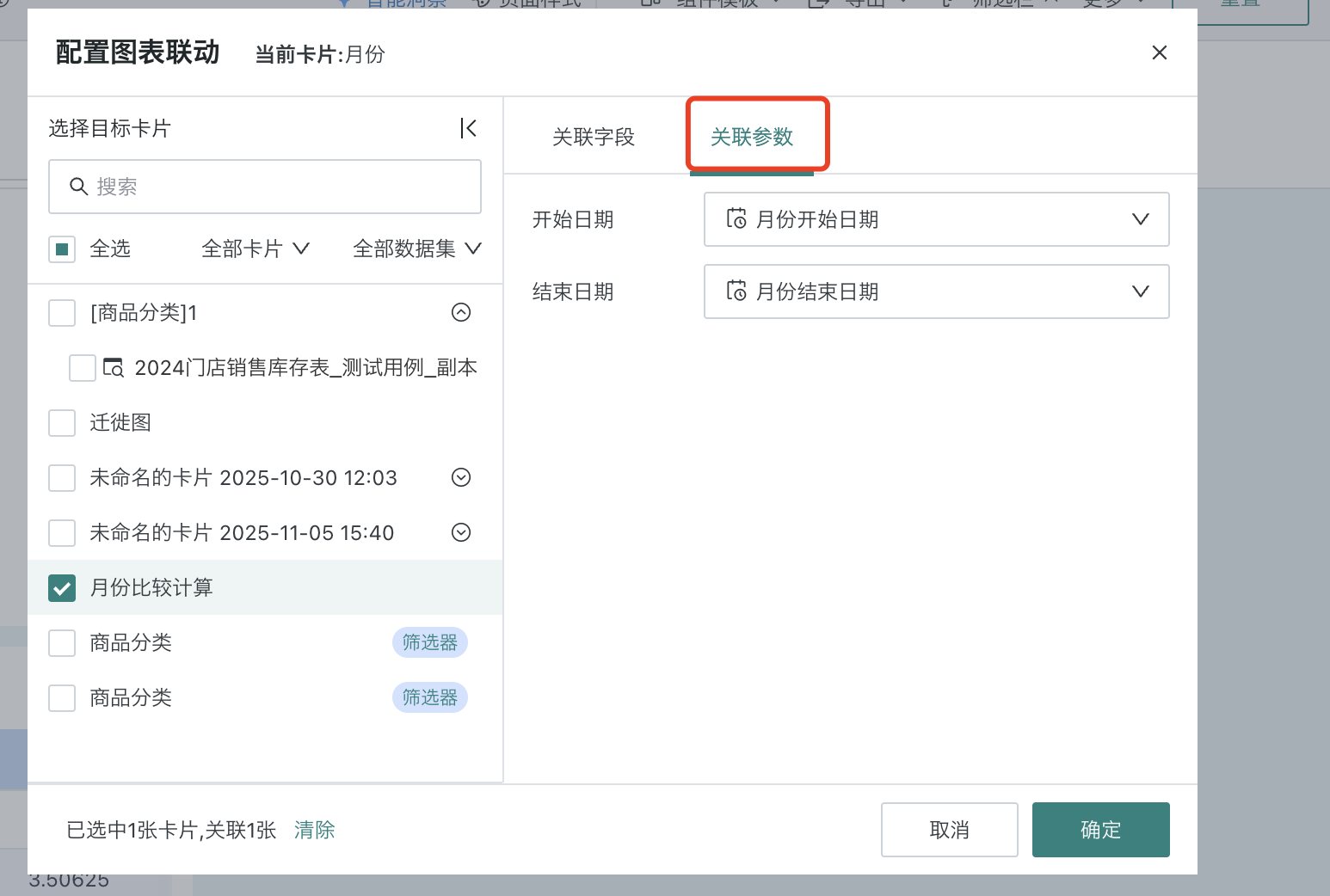Check the 迁徙图 card checkbox
Viewport: 1330px width, 896px height.
pyautogui.click(x=61, y=422)
